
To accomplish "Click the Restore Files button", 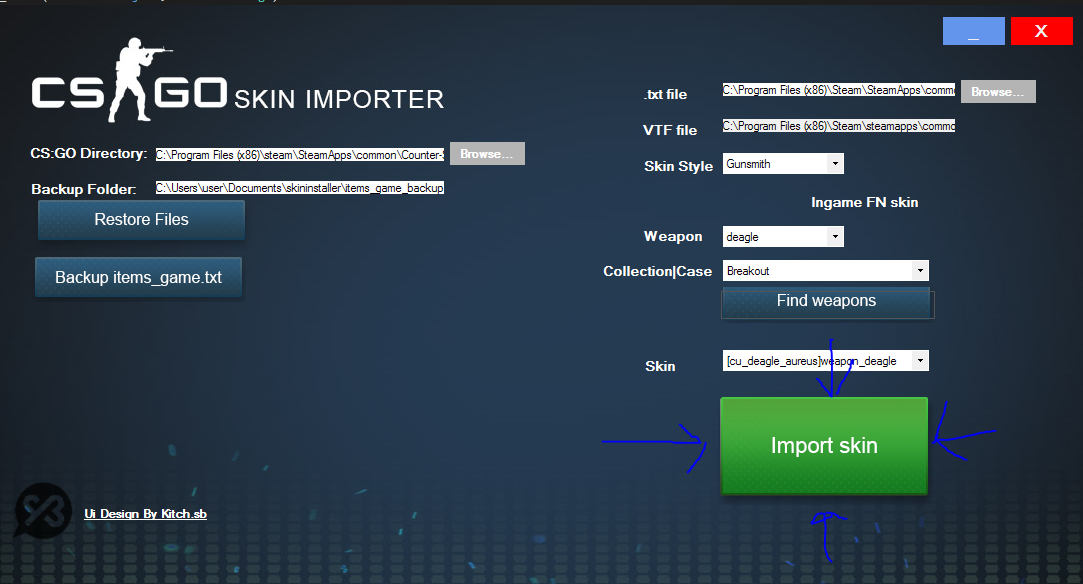I will tap(142, 220).
